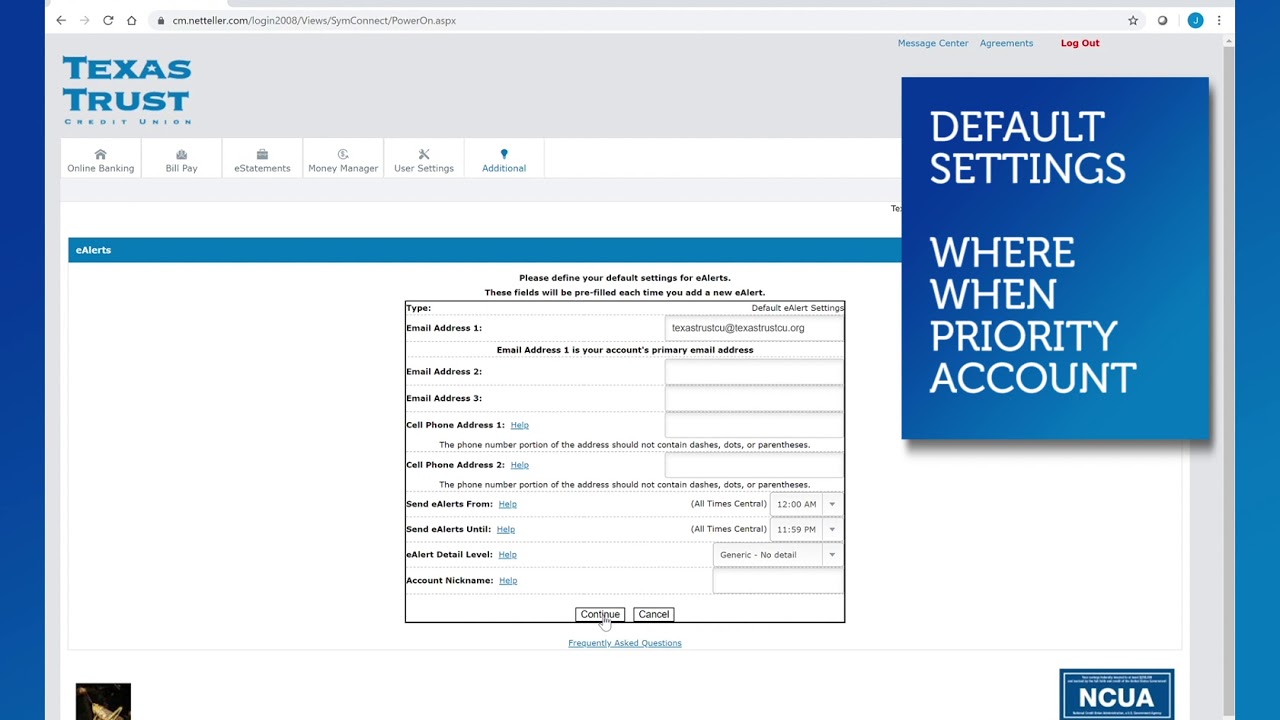Click the Texas Trust Credit Union logo
Viewport: 1280px width, 720px height.
coord(127,90)
